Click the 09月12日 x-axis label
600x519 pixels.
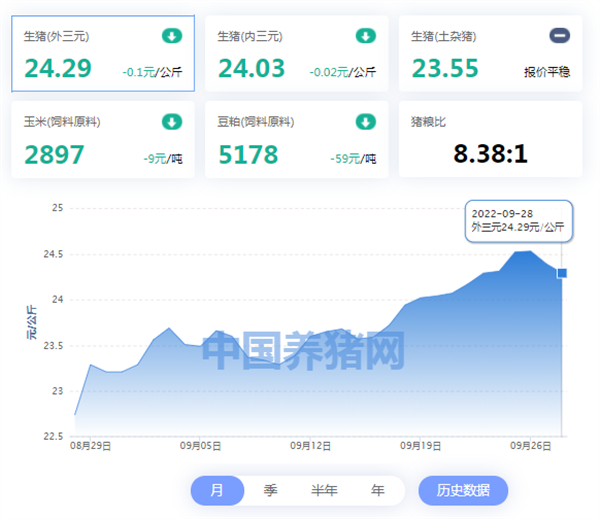pyautogui.click(x=310, y=446)
